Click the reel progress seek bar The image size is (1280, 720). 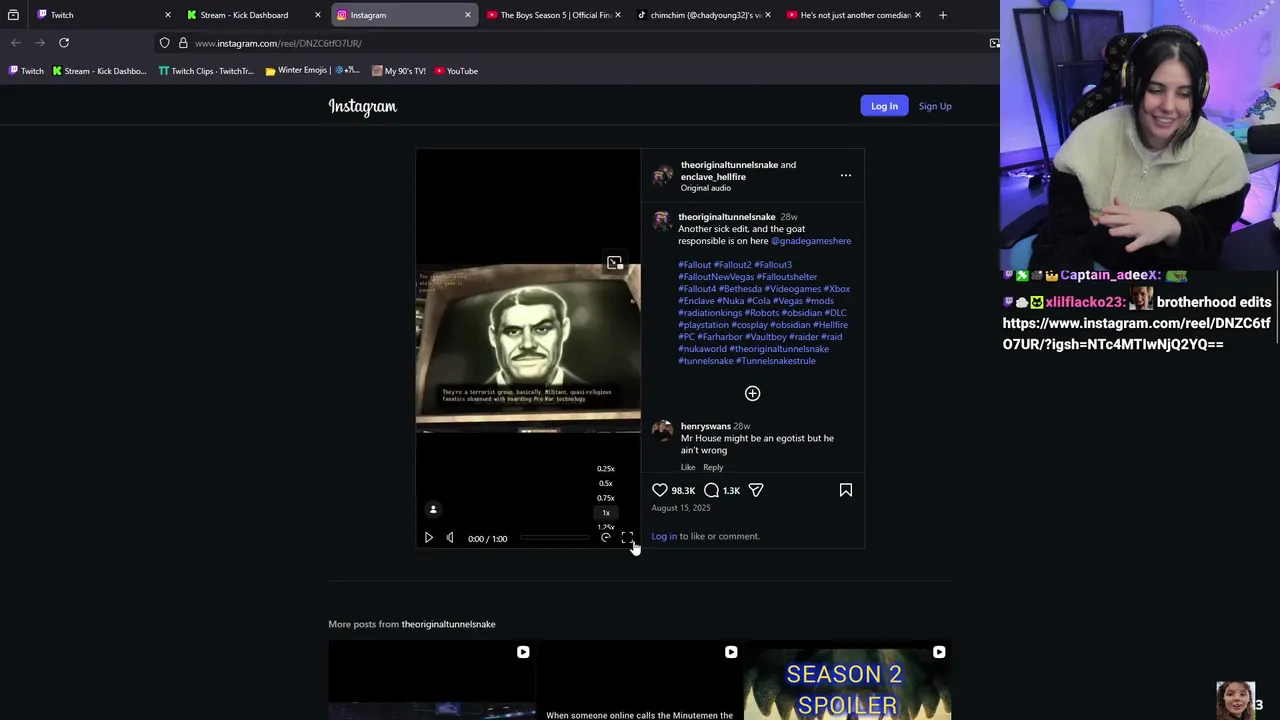click(555, 538)
